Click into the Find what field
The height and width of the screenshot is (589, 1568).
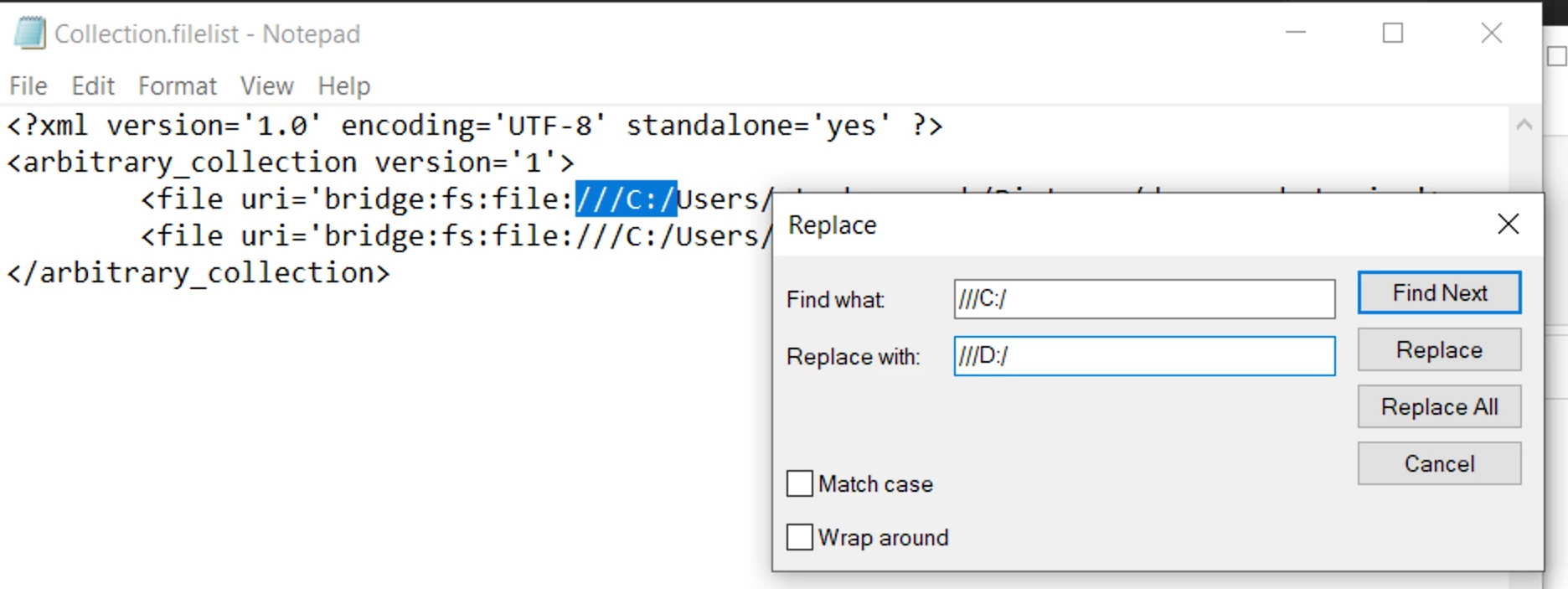1143,299
